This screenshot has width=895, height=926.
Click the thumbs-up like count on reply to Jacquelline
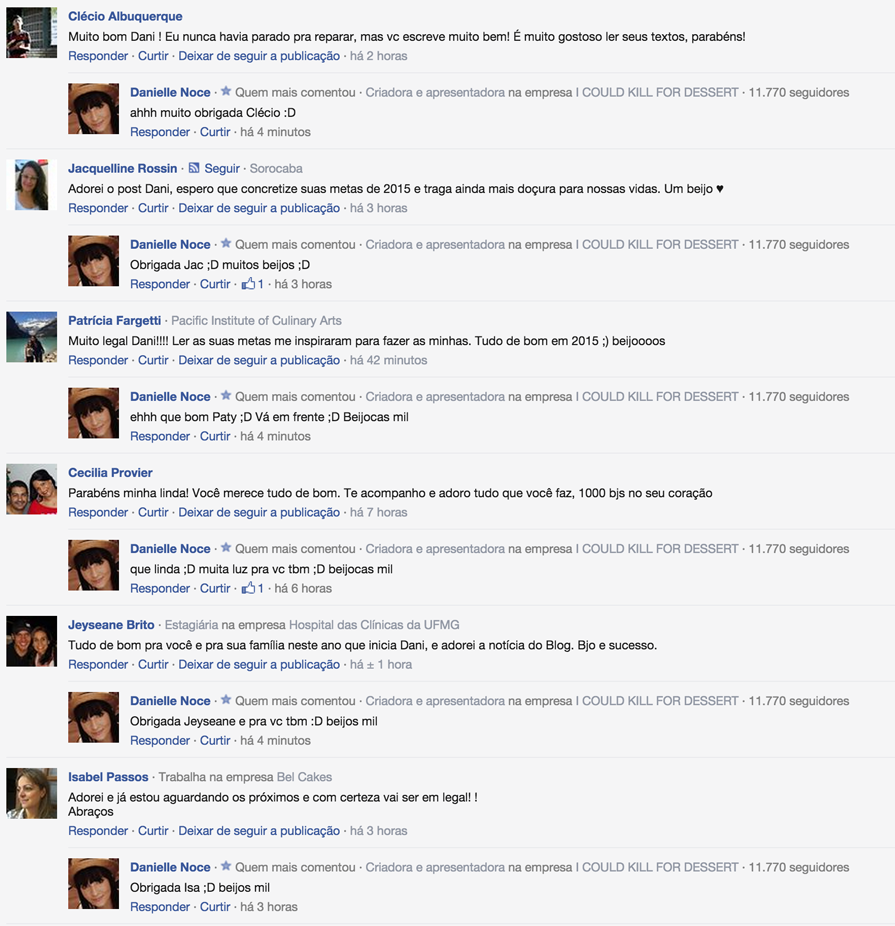(x=253, y=284)
